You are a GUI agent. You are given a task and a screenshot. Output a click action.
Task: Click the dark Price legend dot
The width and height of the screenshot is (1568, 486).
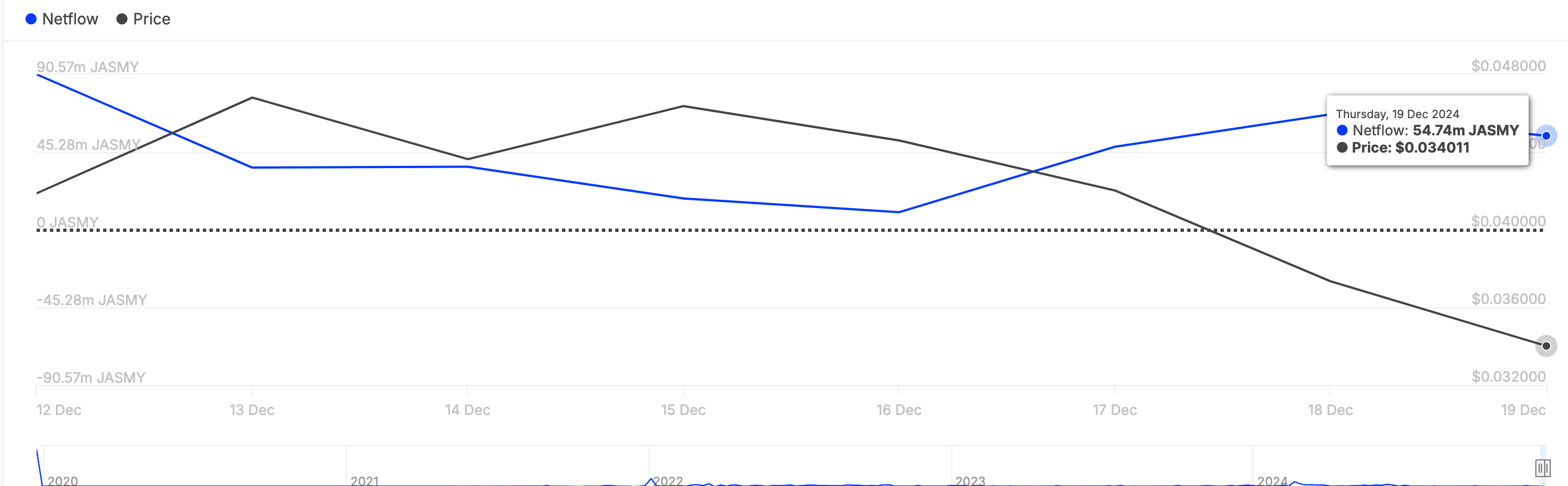(122, 19)
